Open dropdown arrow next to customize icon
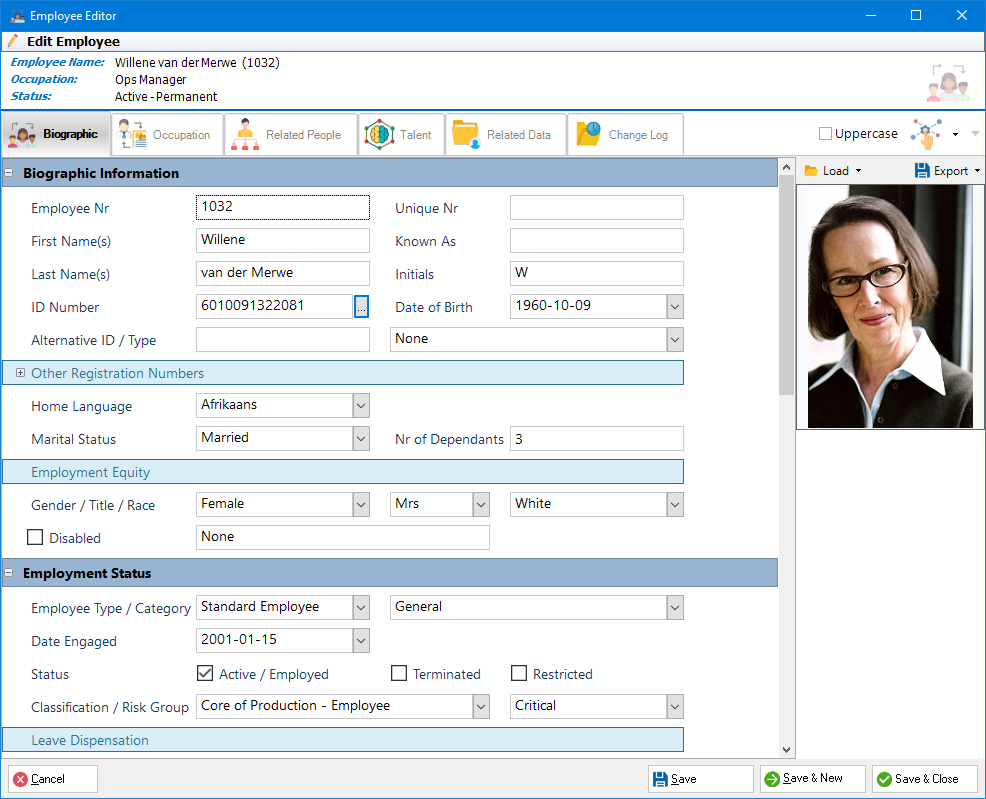986x799 pixels. point(955,134)
